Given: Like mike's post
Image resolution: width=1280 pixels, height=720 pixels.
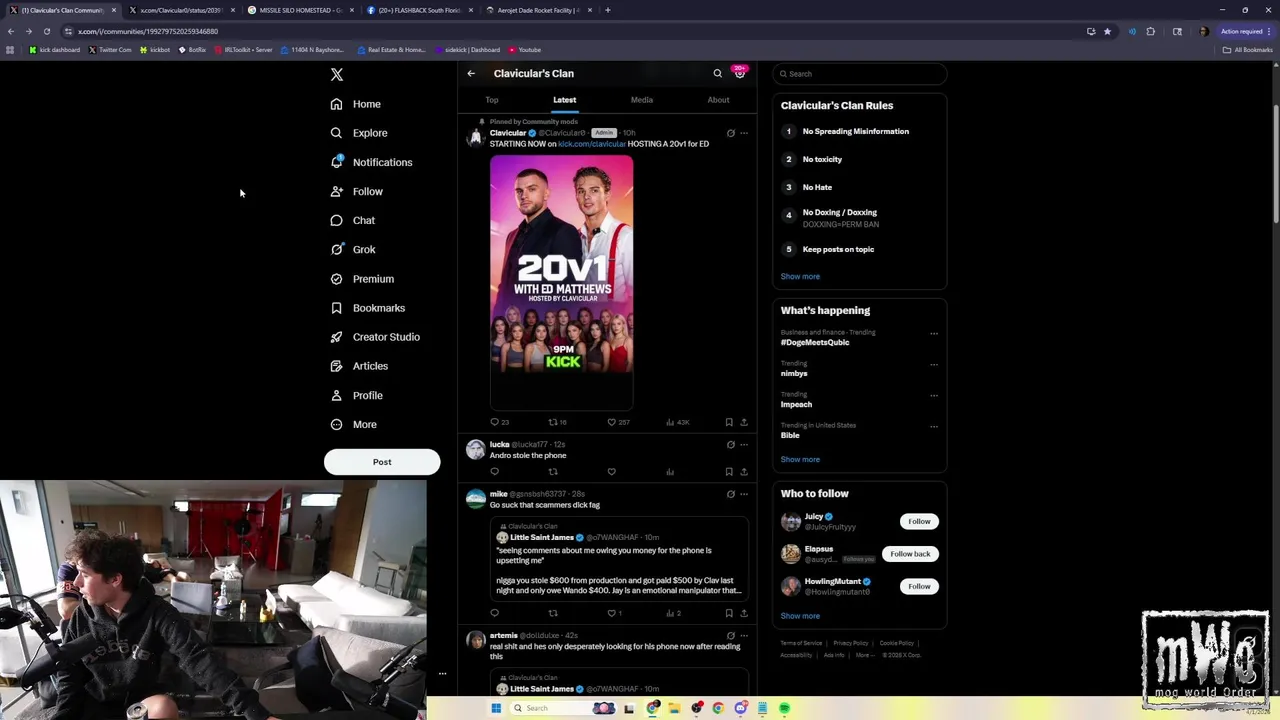Looking at the screenshot, I should 612,613.
